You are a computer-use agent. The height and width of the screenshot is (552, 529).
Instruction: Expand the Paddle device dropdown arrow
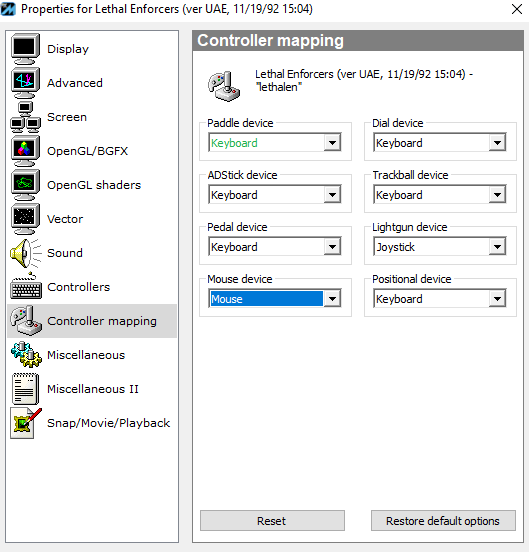point(332,143)
